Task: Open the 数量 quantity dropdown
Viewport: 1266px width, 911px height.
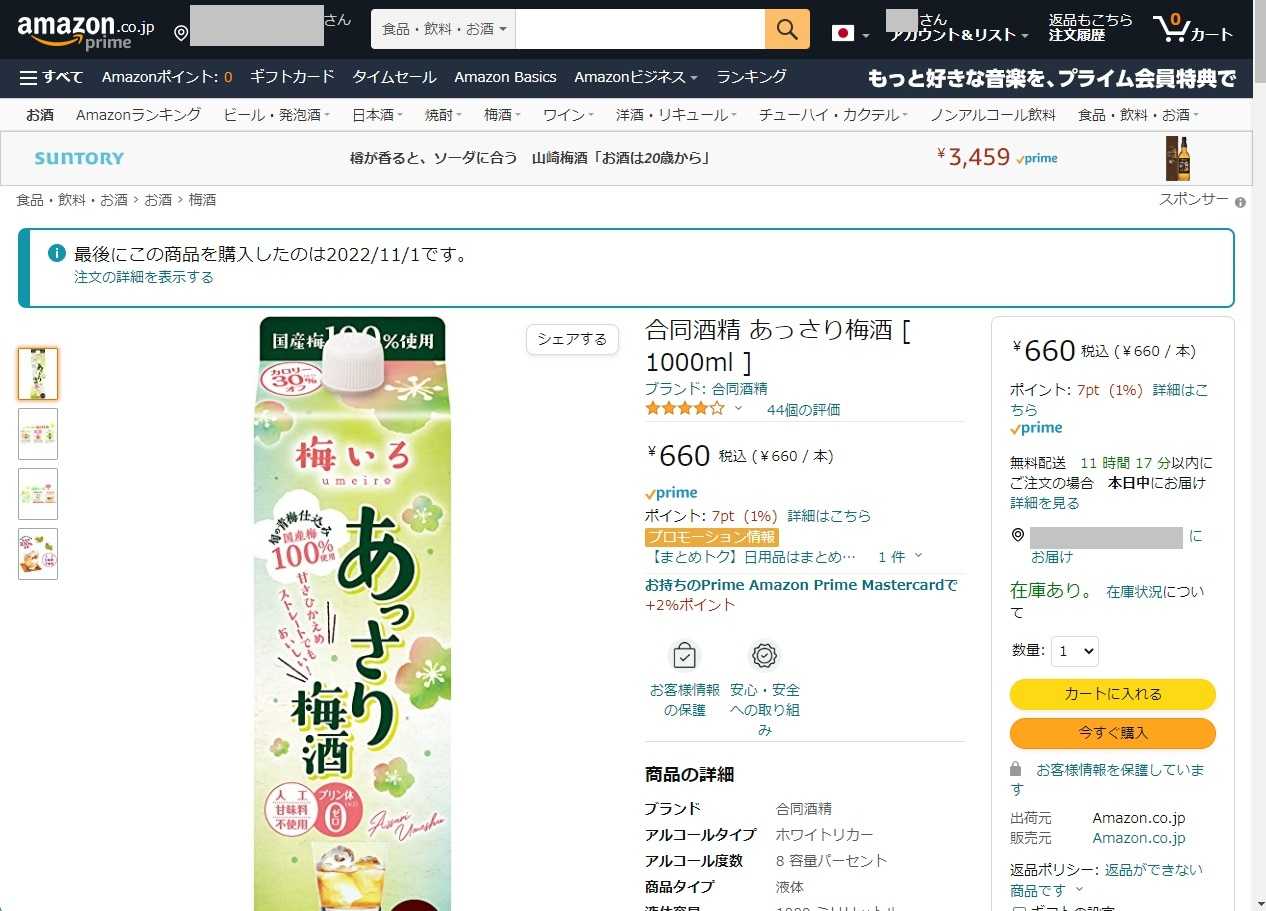Action: point(1075,651)
